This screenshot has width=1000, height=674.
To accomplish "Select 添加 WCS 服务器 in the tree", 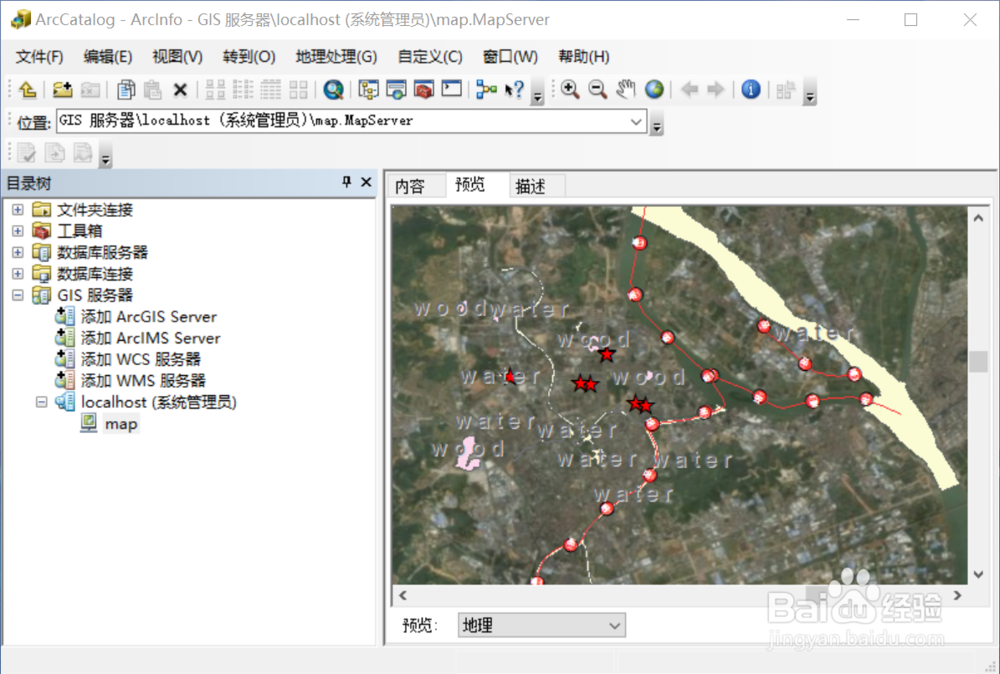I will point(140,359).
